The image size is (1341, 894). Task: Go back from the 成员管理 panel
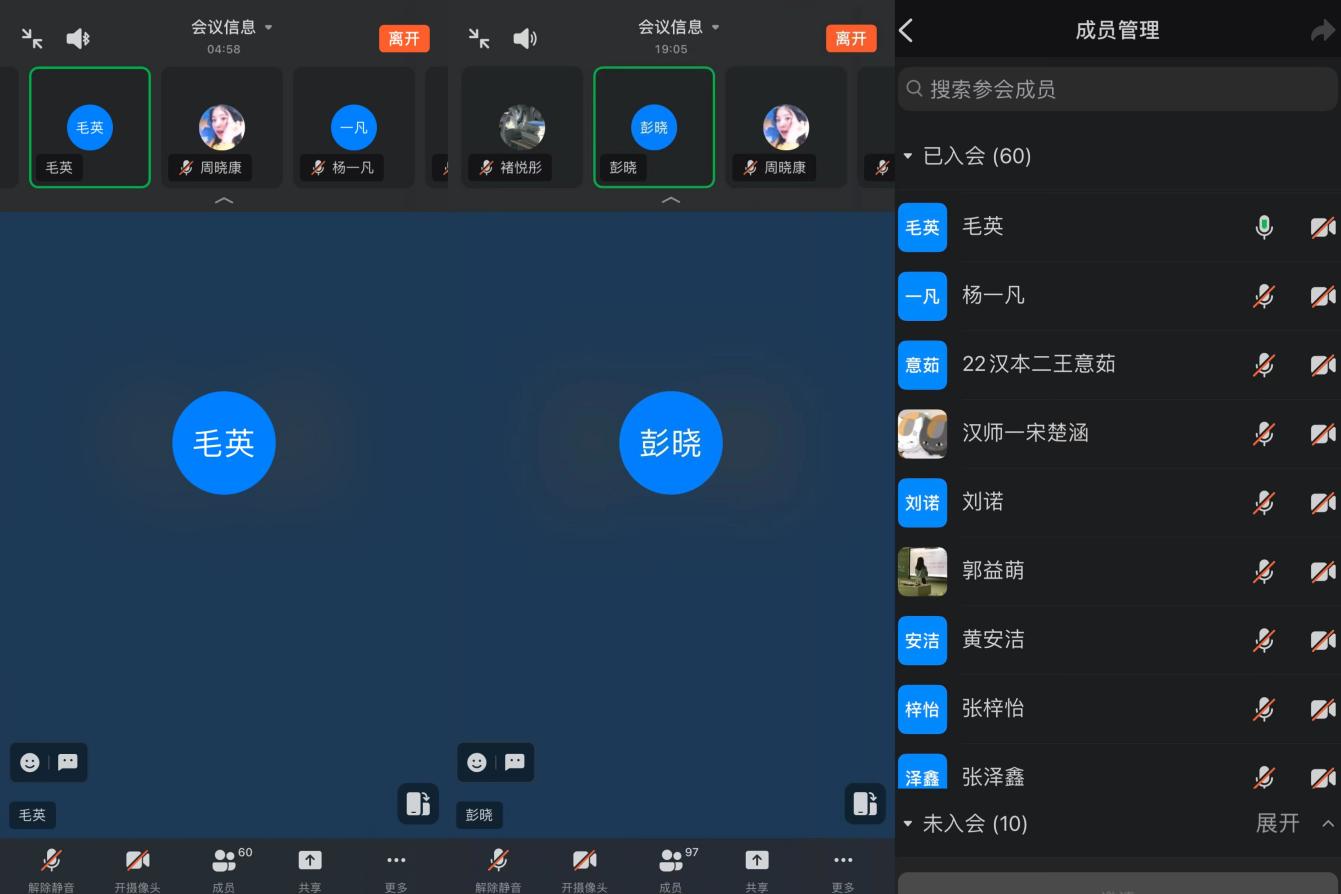pyautogui.click(x=907, y=30)
